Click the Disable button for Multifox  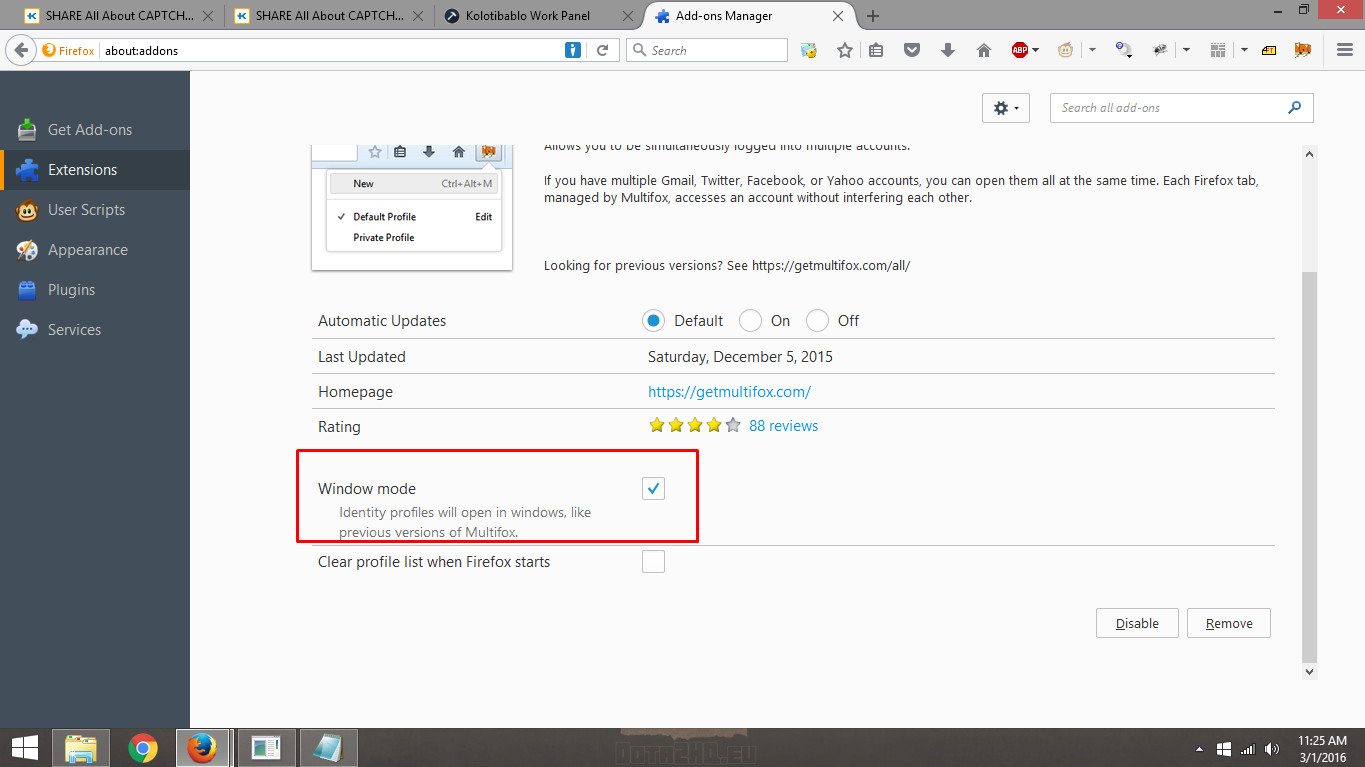(1137, 623)
